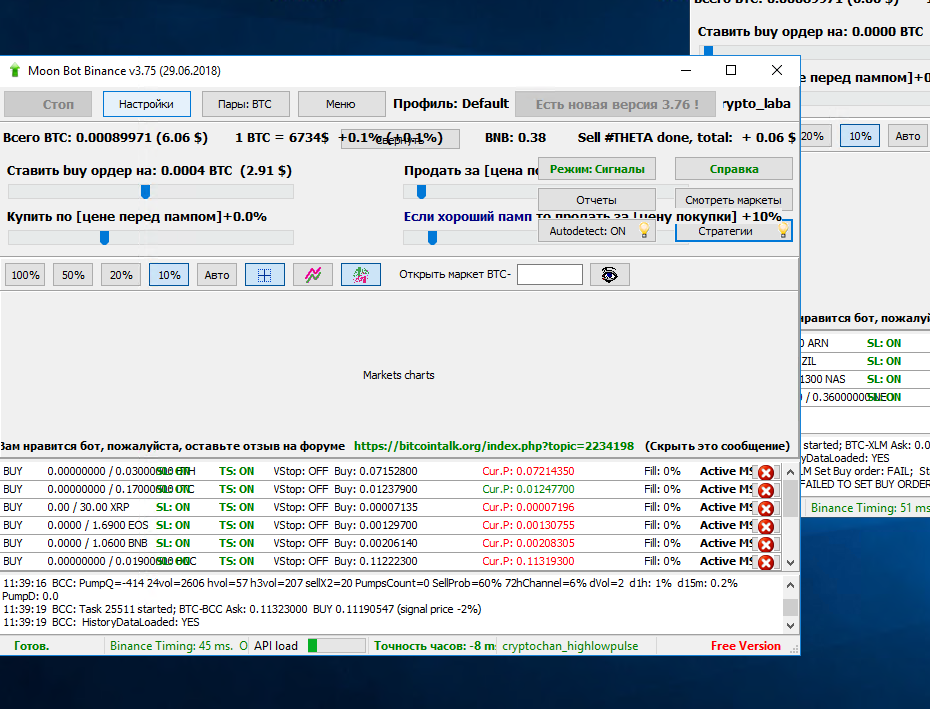Open Настройки settings
The height and width of the screenshot is (709, 930).
(x=146, y=104)
